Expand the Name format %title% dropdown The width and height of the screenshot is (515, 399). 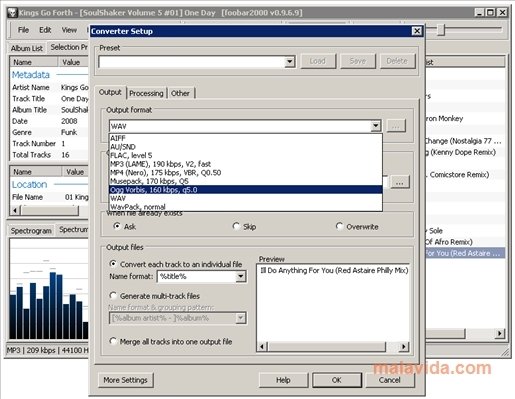coord(240,276)
